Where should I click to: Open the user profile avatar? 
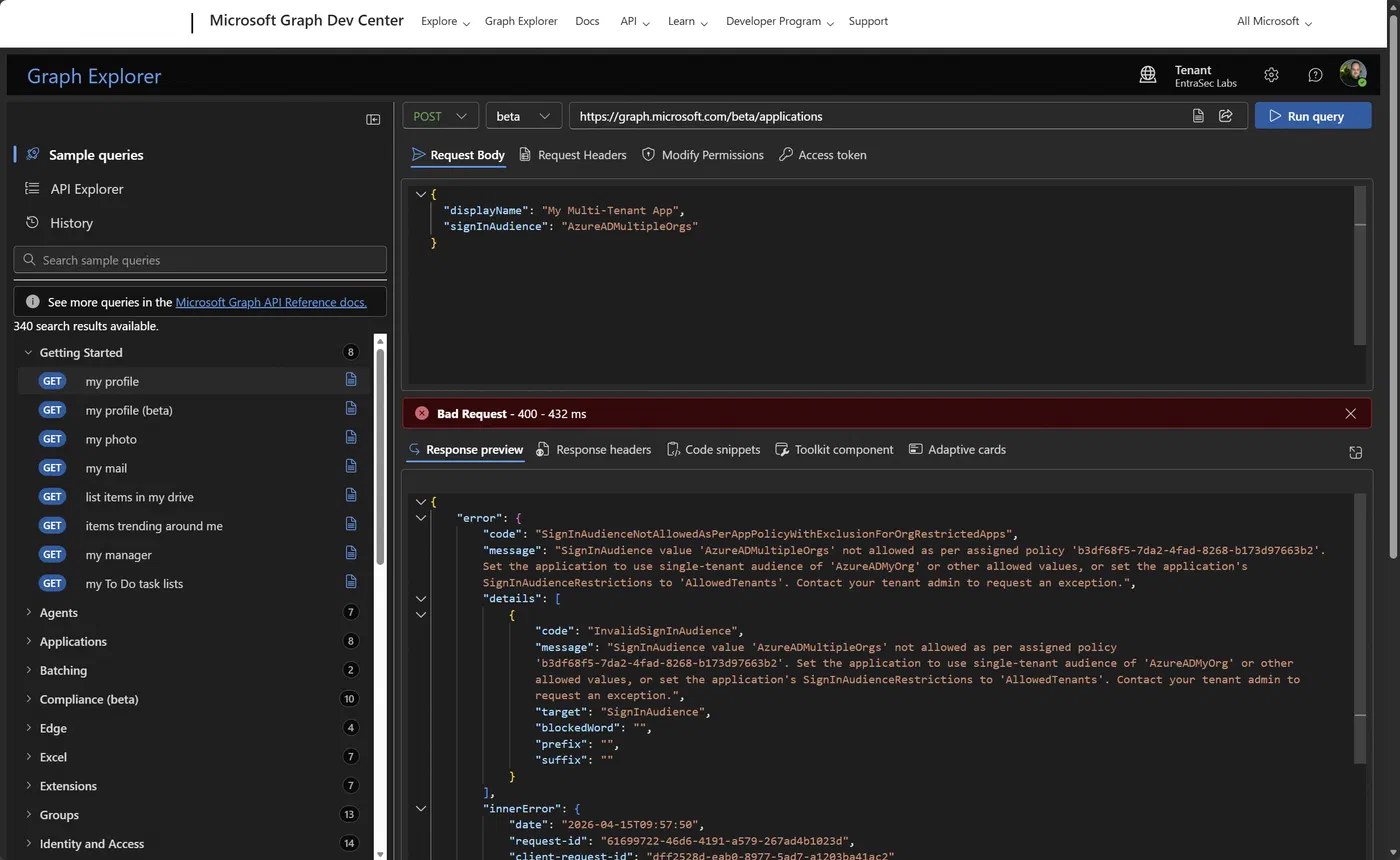[1353, 74]
